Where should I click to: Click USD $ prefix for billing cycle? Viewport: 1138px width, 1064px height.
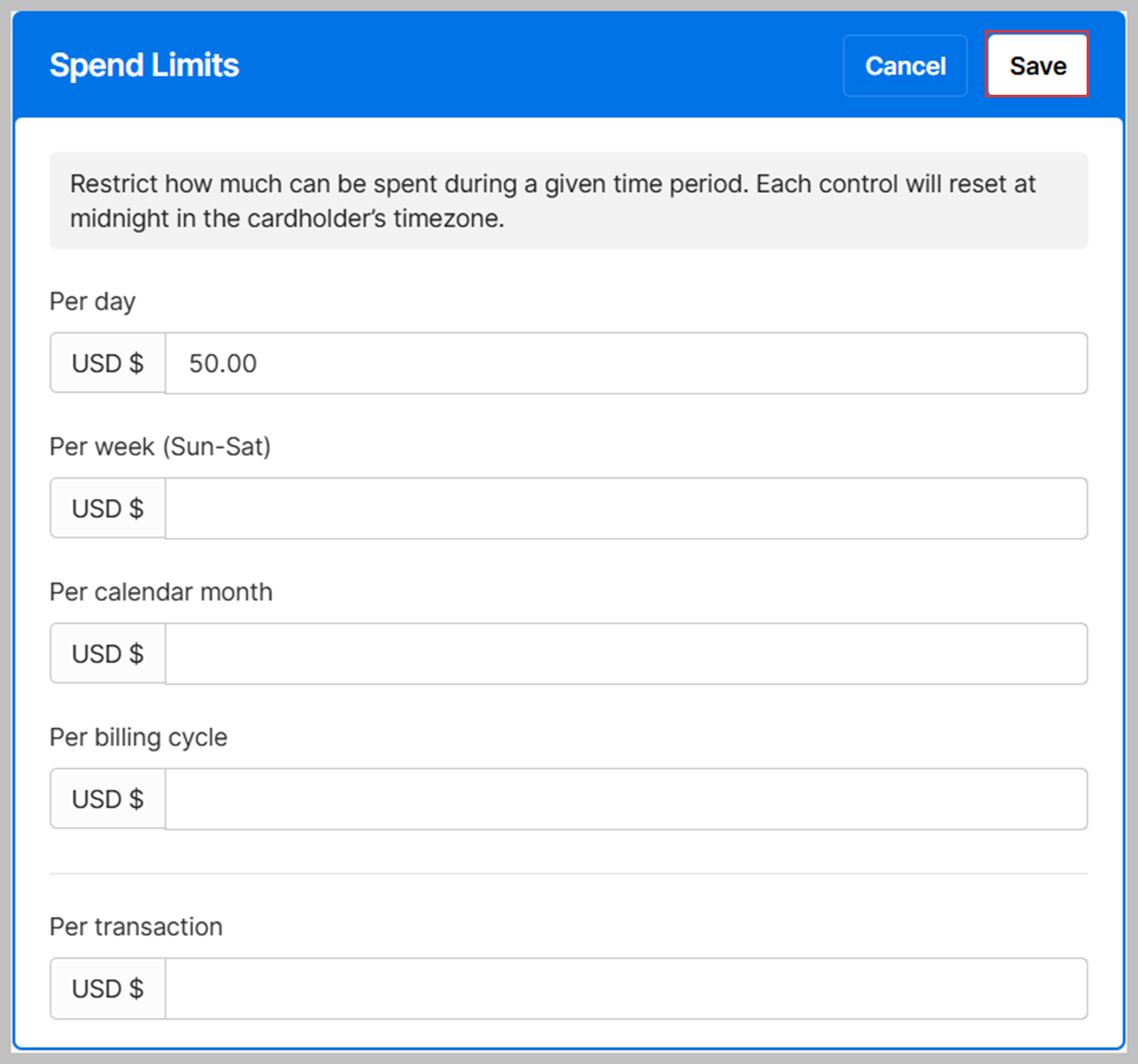coord(108,799)
